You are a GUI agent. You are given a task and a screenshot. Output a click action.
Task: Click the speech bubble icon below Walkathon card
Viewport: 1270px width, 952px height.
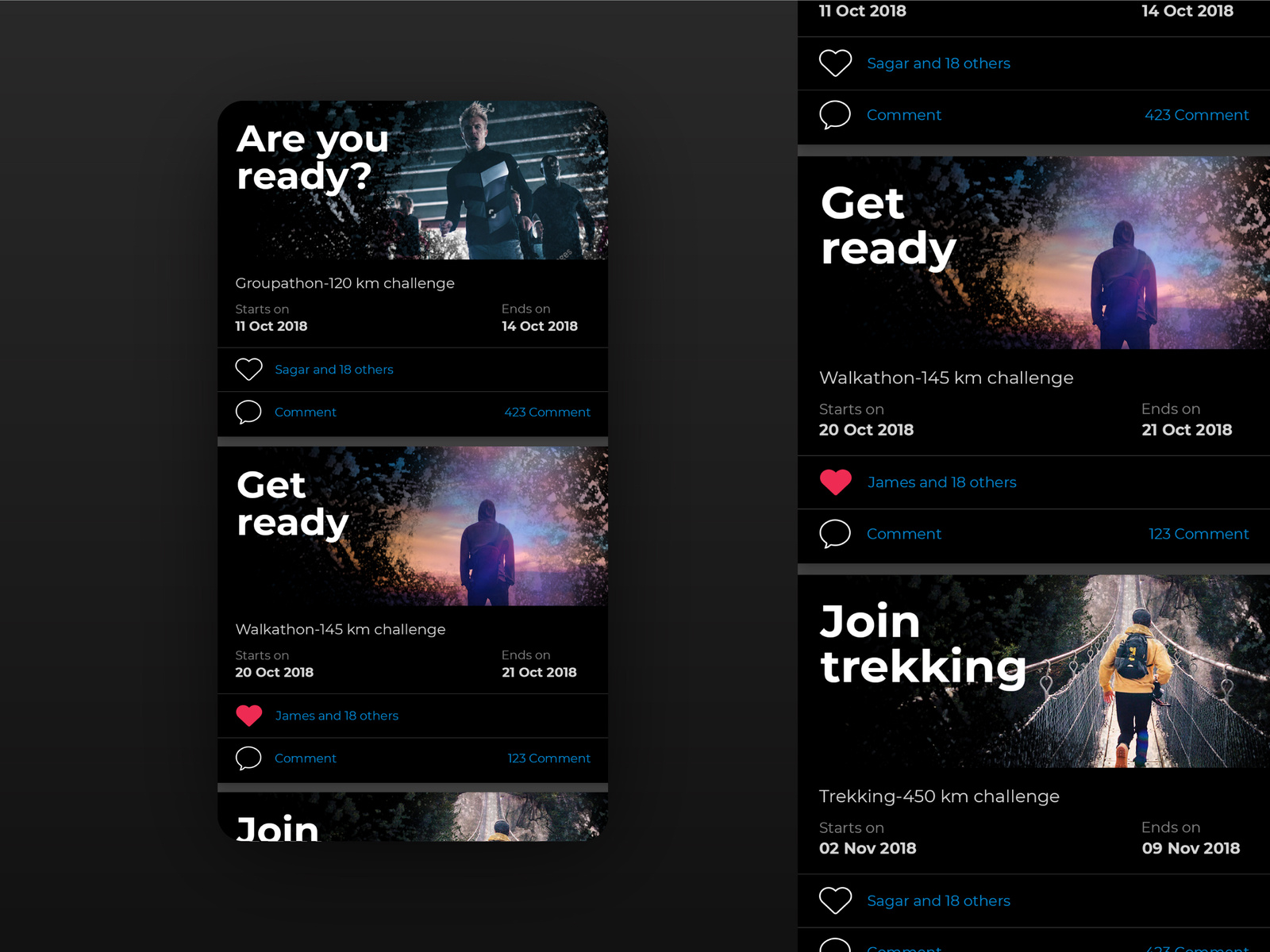pos(248,758)
